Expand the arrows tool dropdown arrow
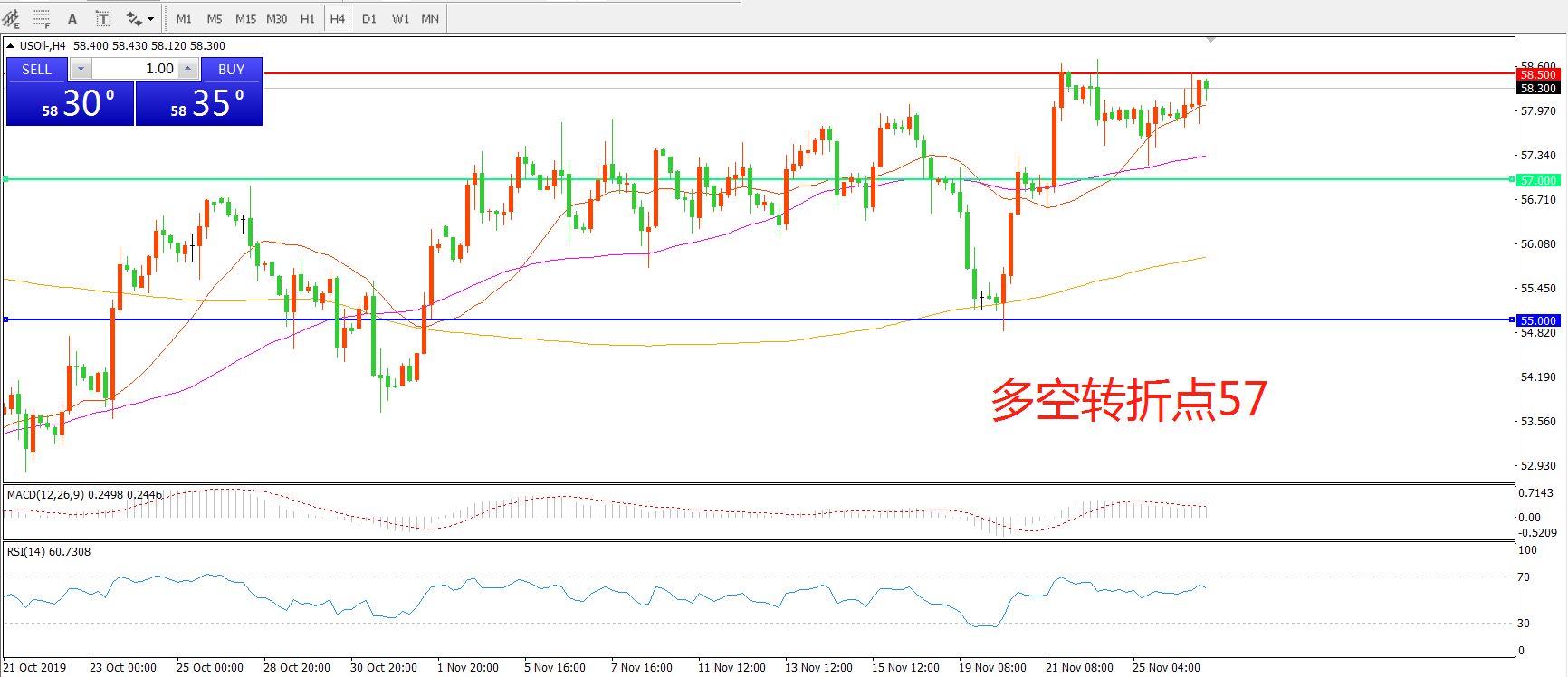1568x677 pixels. pos(150,18)
